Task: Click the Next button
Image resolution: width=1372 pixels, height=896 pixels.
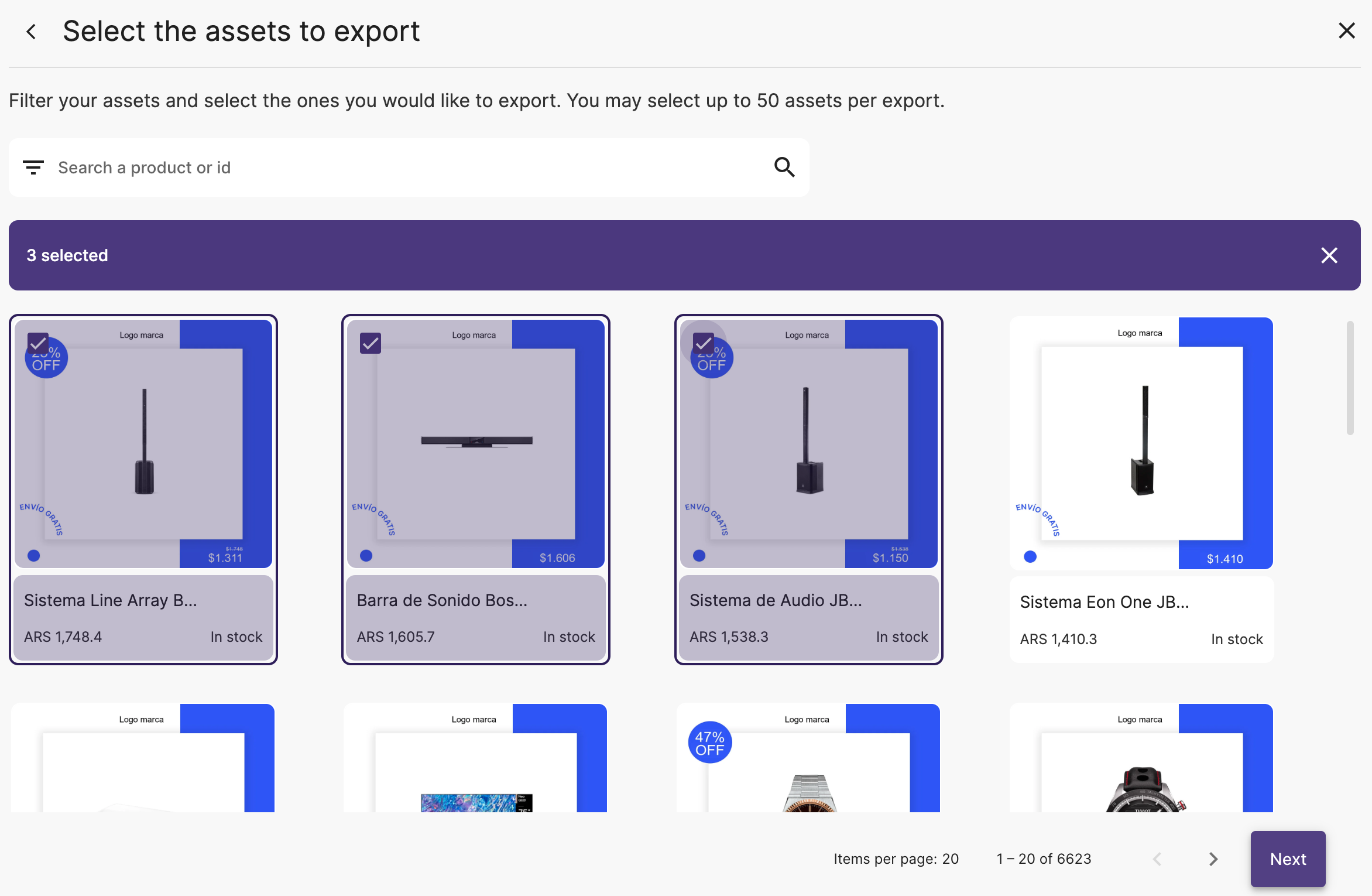Action: tap(1288, 859)
